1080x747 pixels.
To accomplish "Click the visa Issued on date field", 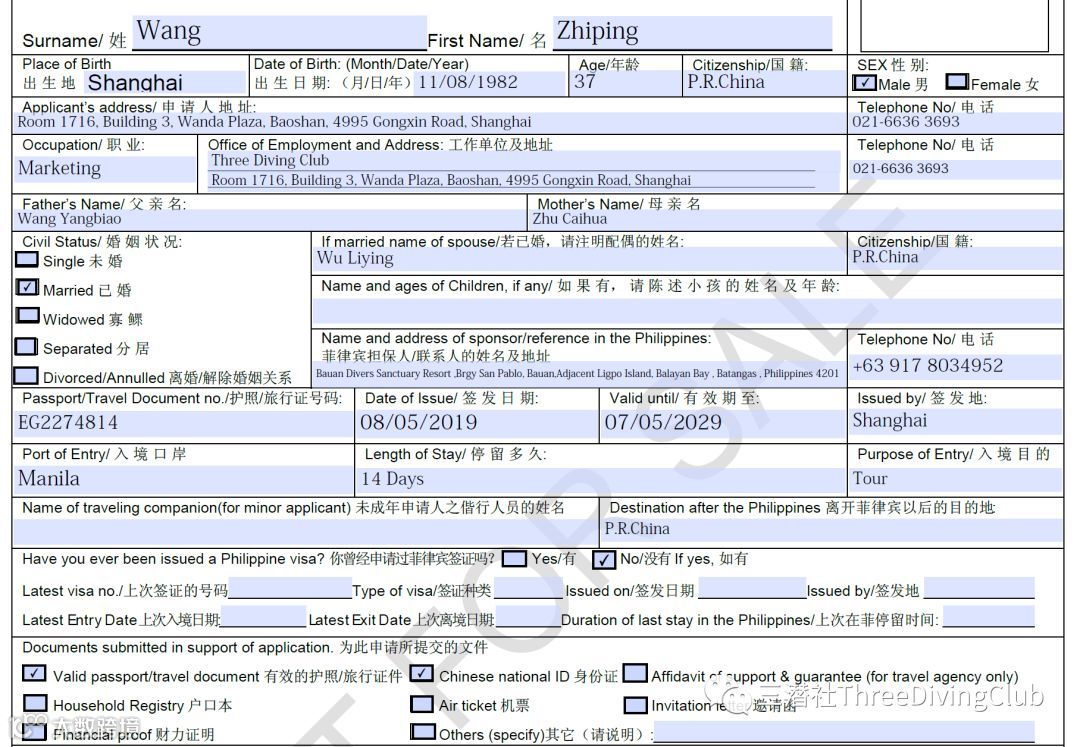I will click(x=751, y=588).
